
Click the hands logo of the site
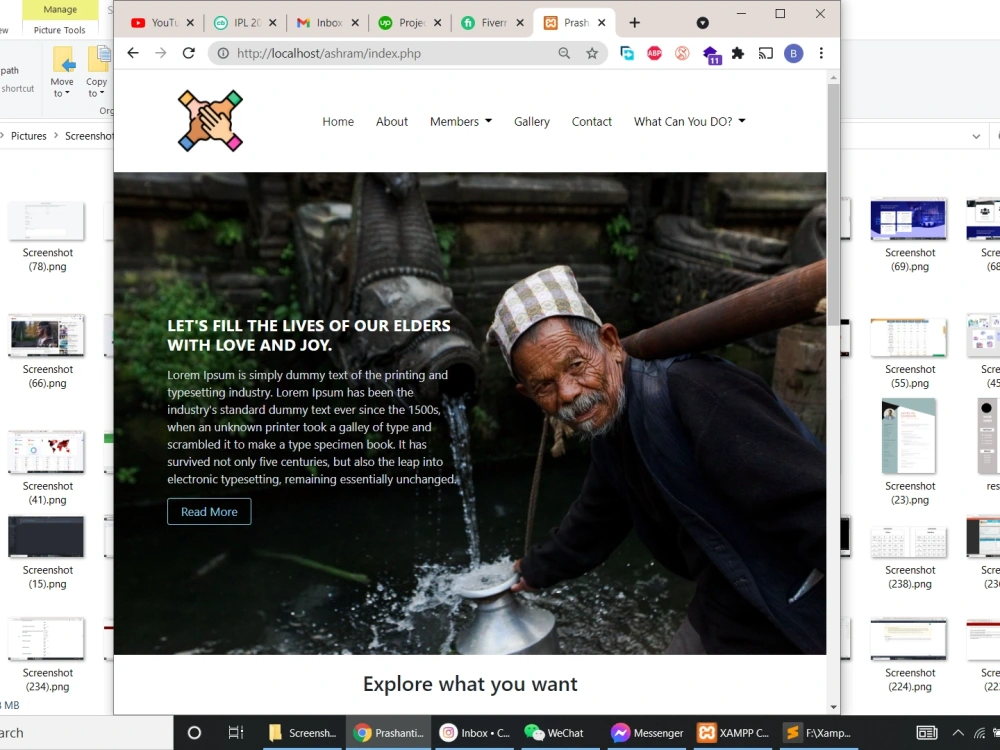point(210,121)
